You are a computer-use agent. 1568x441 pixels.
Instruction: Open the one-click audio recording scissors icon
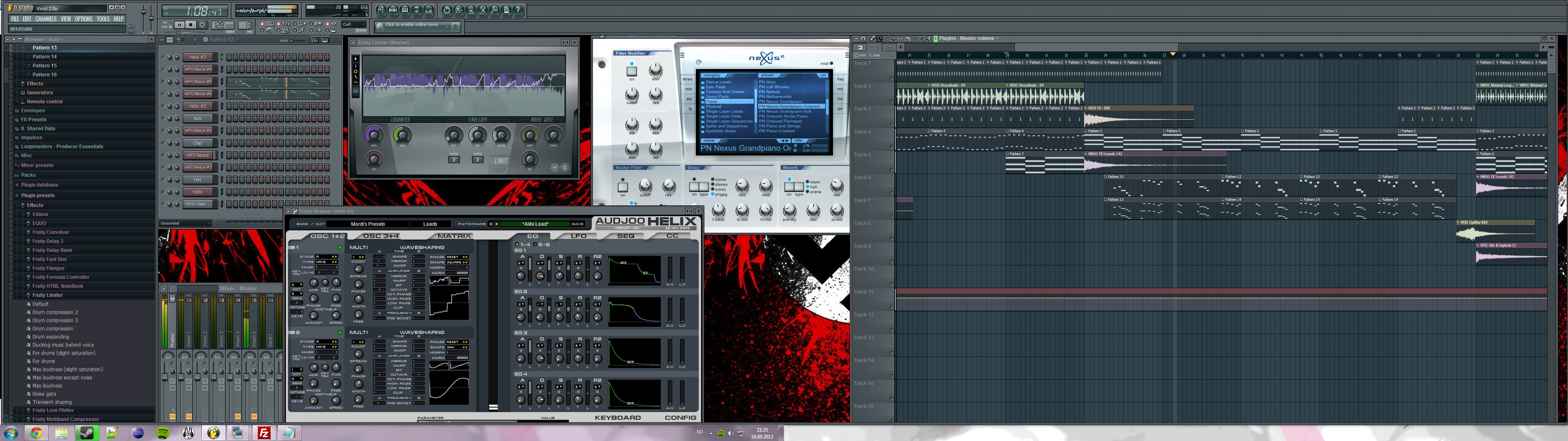click(483, 10)
